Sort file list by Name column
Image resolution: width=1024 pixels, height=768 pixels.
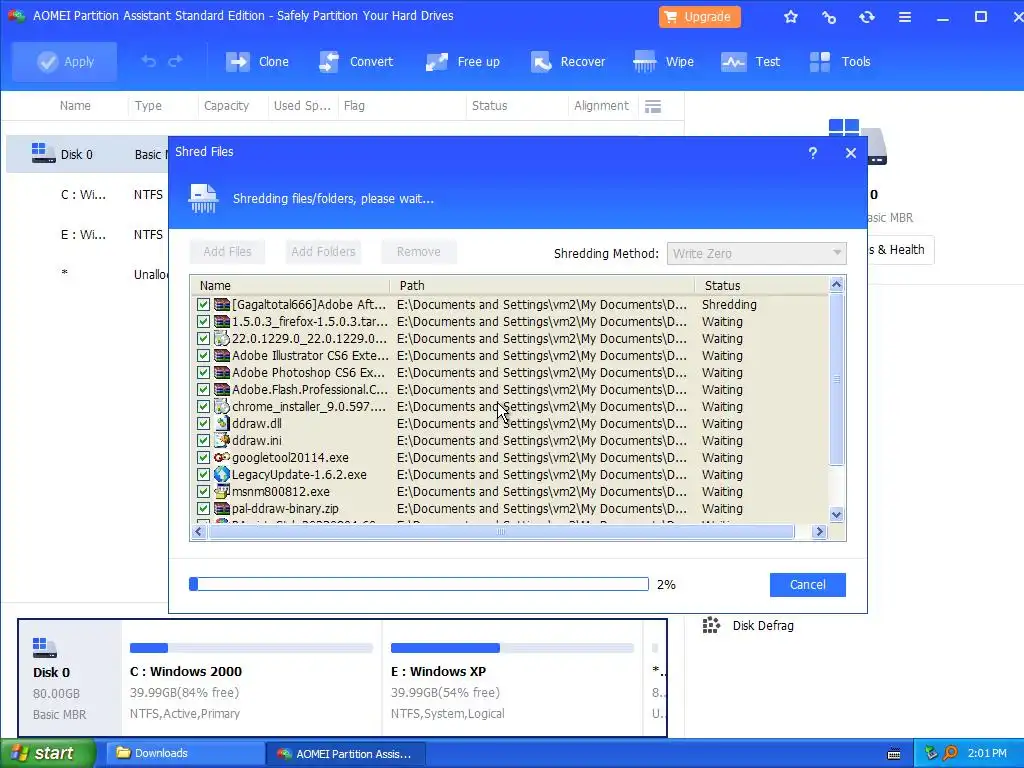[x=291, y=285]
